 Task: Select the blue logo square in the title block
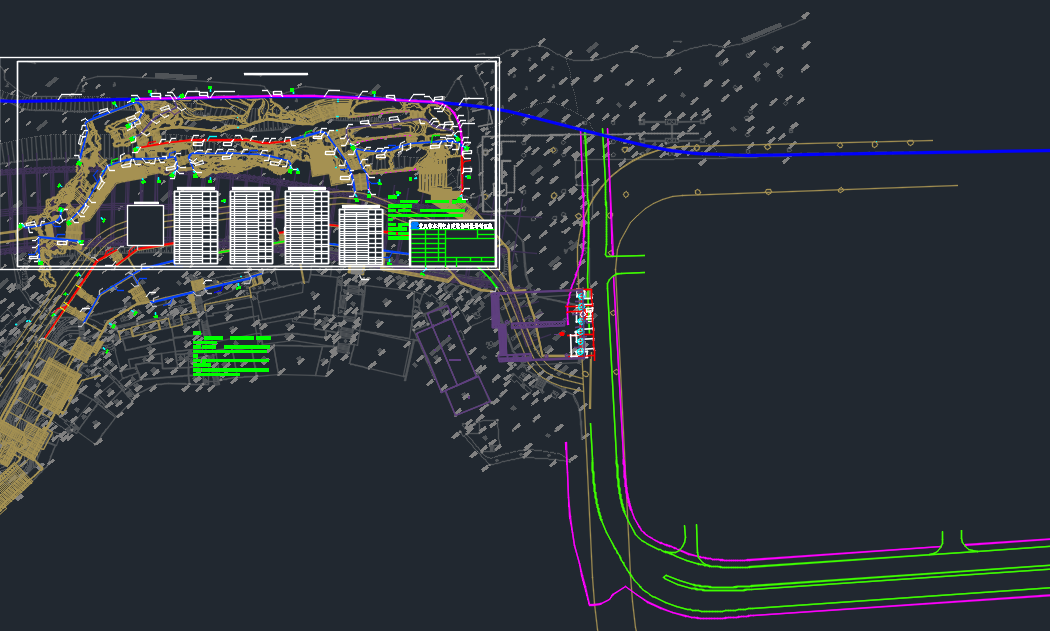click(415, 226)
